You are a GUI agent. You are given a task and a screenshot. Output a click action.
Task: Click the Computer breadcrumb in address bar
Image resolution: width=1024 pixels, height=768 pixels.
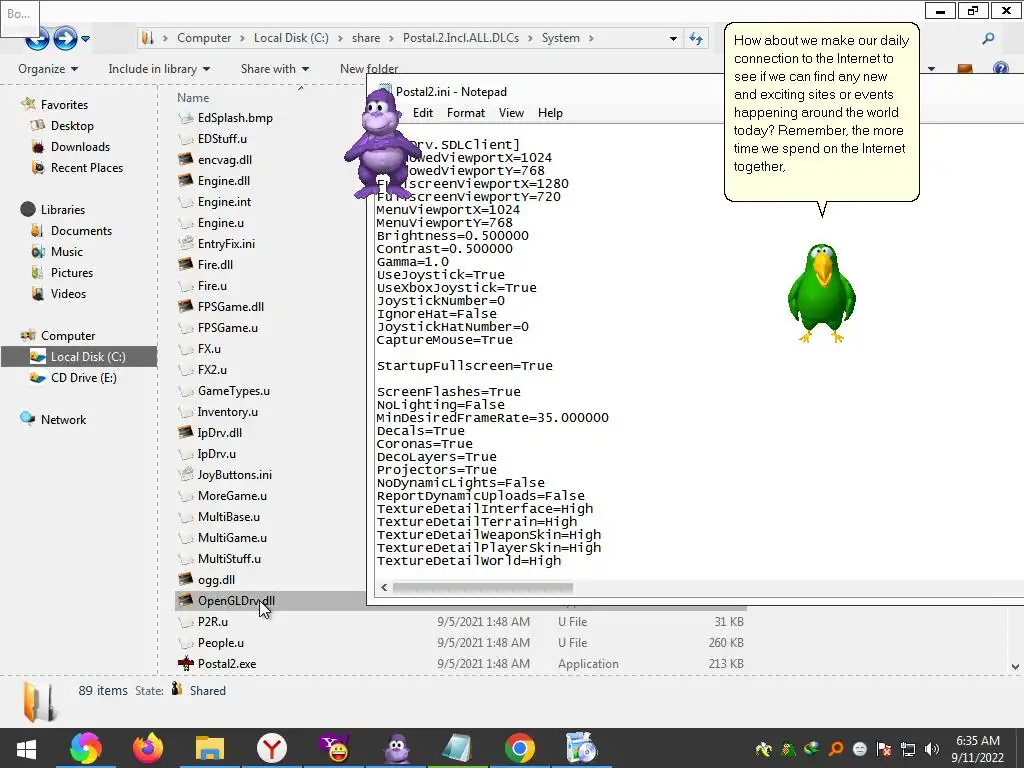coord(204,38)
